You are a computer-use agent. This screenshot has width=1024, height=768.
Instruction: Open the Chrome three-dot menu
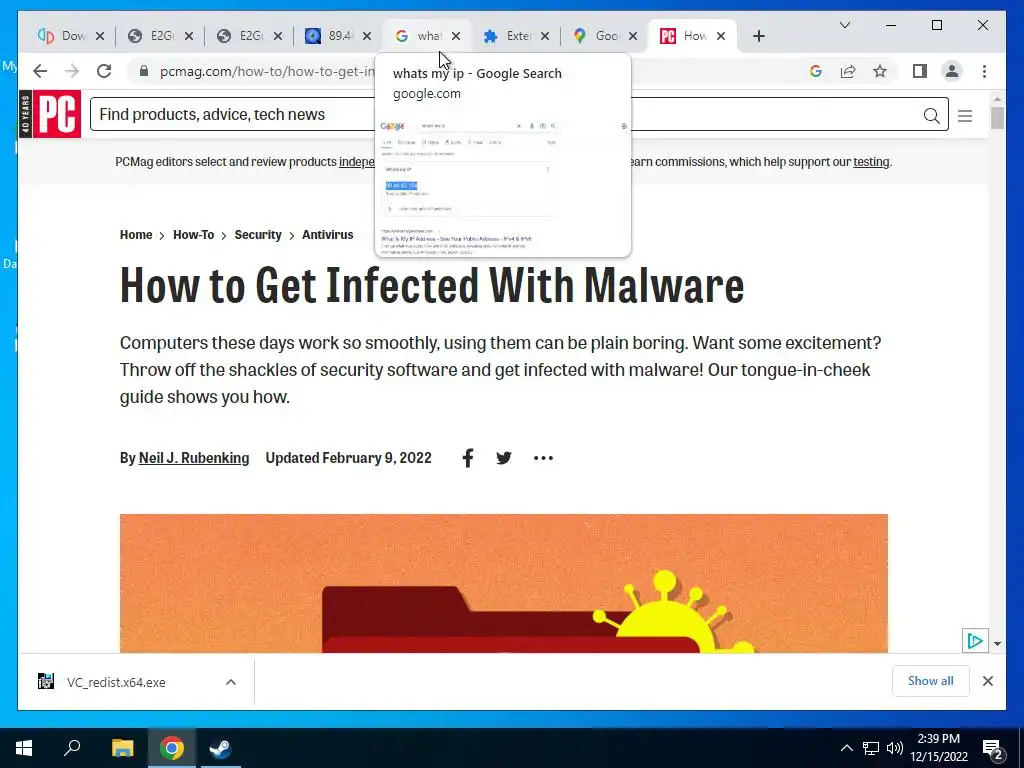click(x=984, y=71)
